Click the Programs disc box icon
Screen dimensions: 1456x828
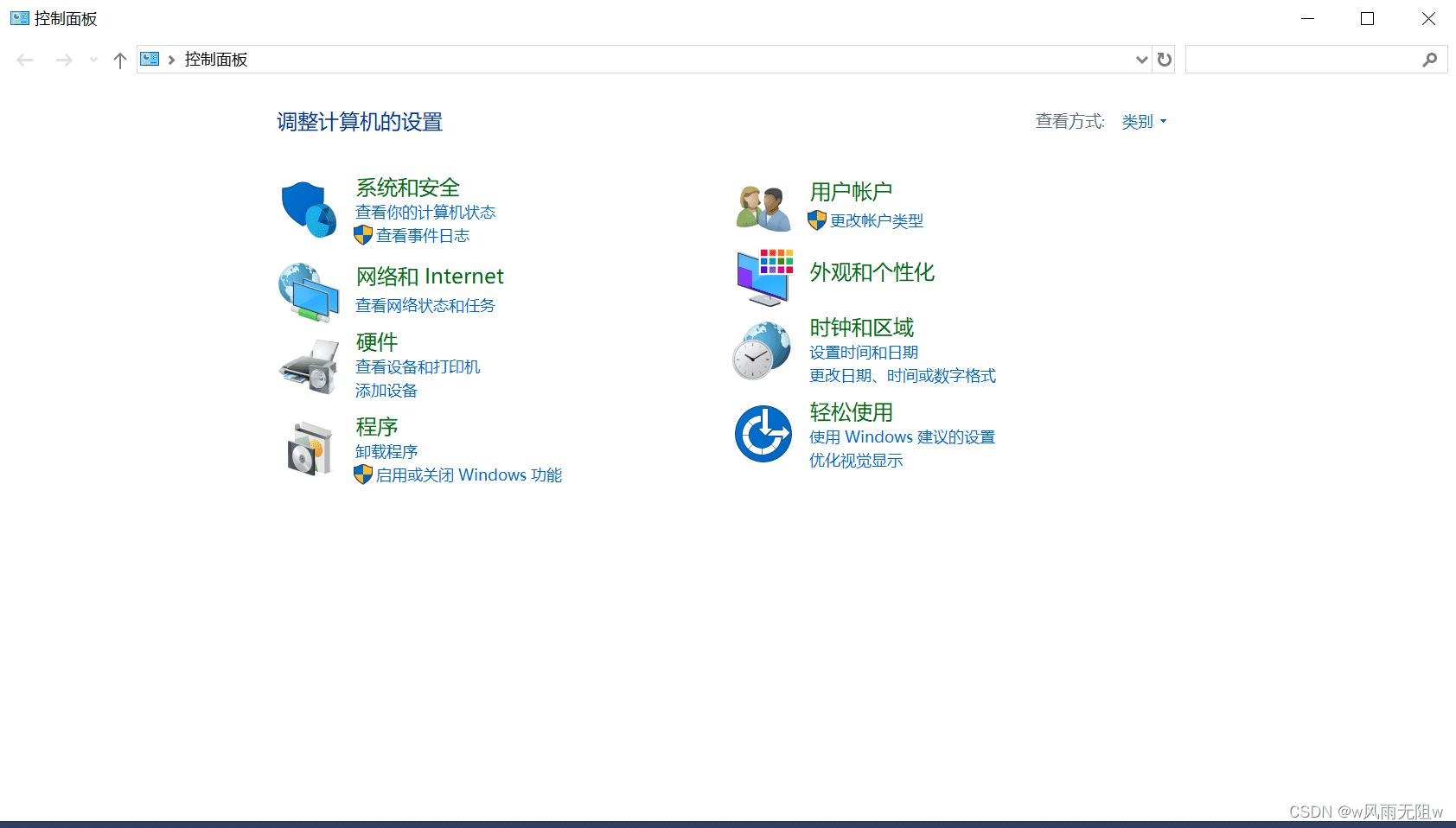[309, 448]
